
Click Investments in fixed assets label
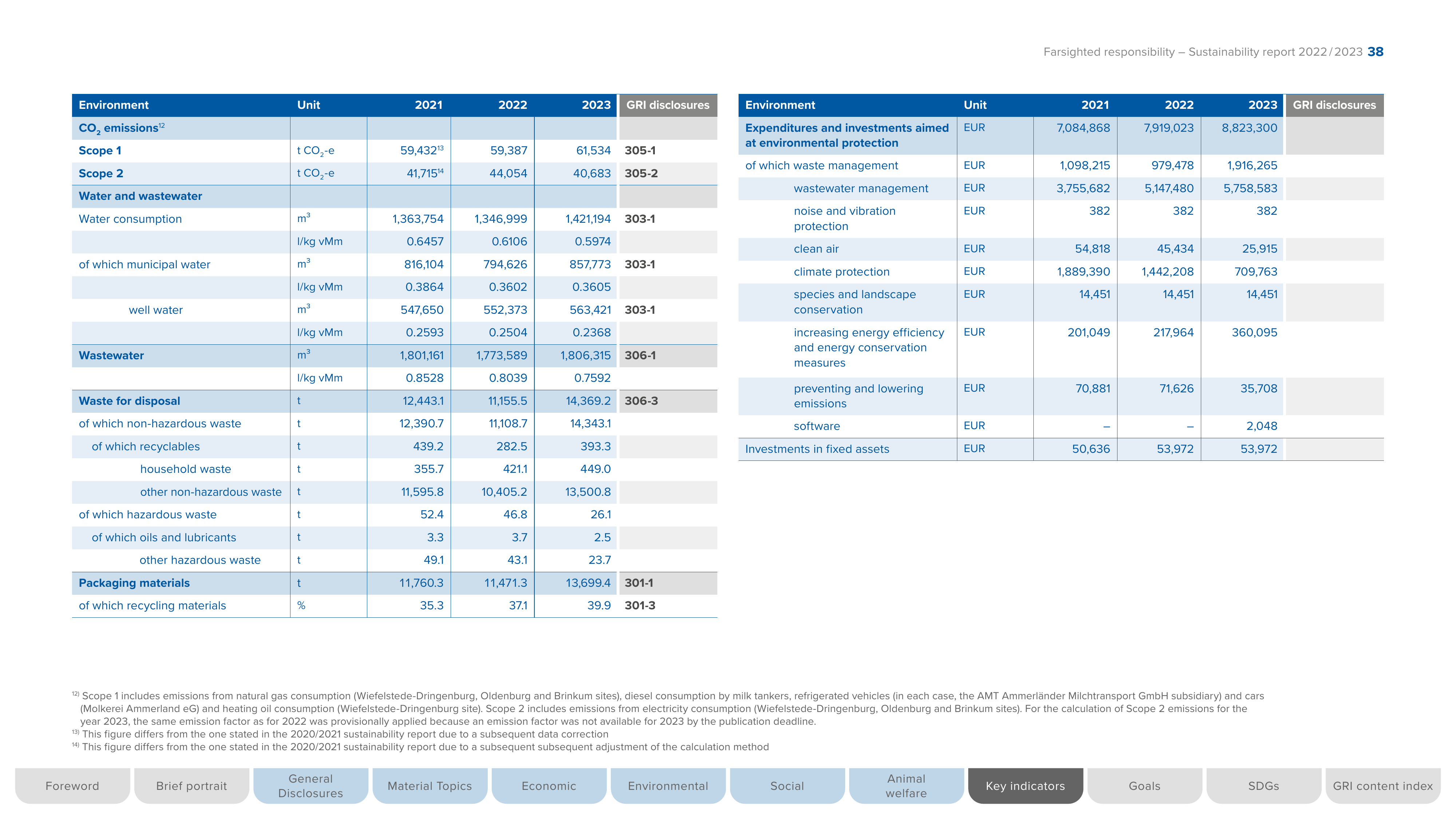[817, 449]
